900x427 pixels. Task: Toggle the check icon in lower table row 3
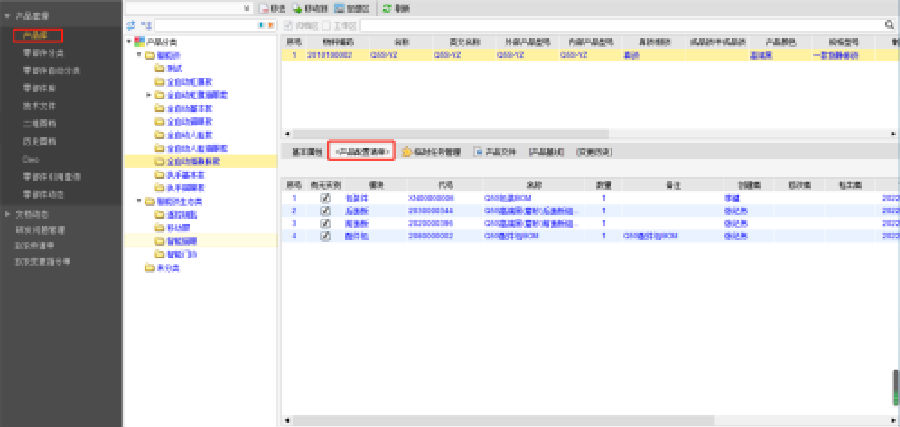coord(325,223)
